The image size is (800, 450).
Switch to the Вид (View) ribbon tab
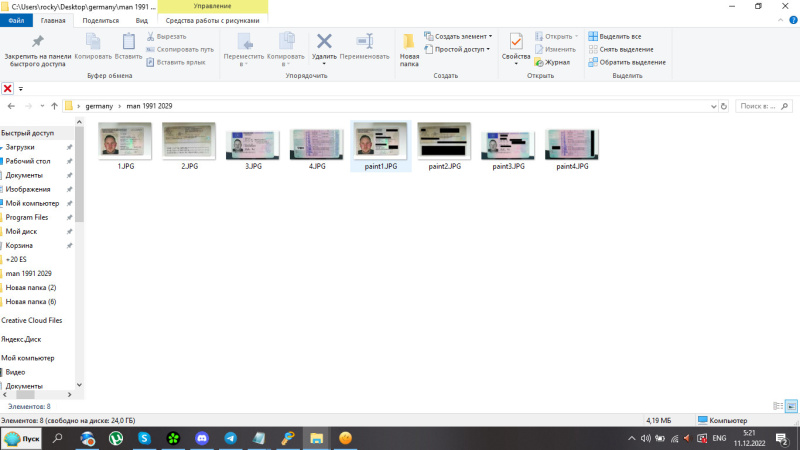point(141,19)
